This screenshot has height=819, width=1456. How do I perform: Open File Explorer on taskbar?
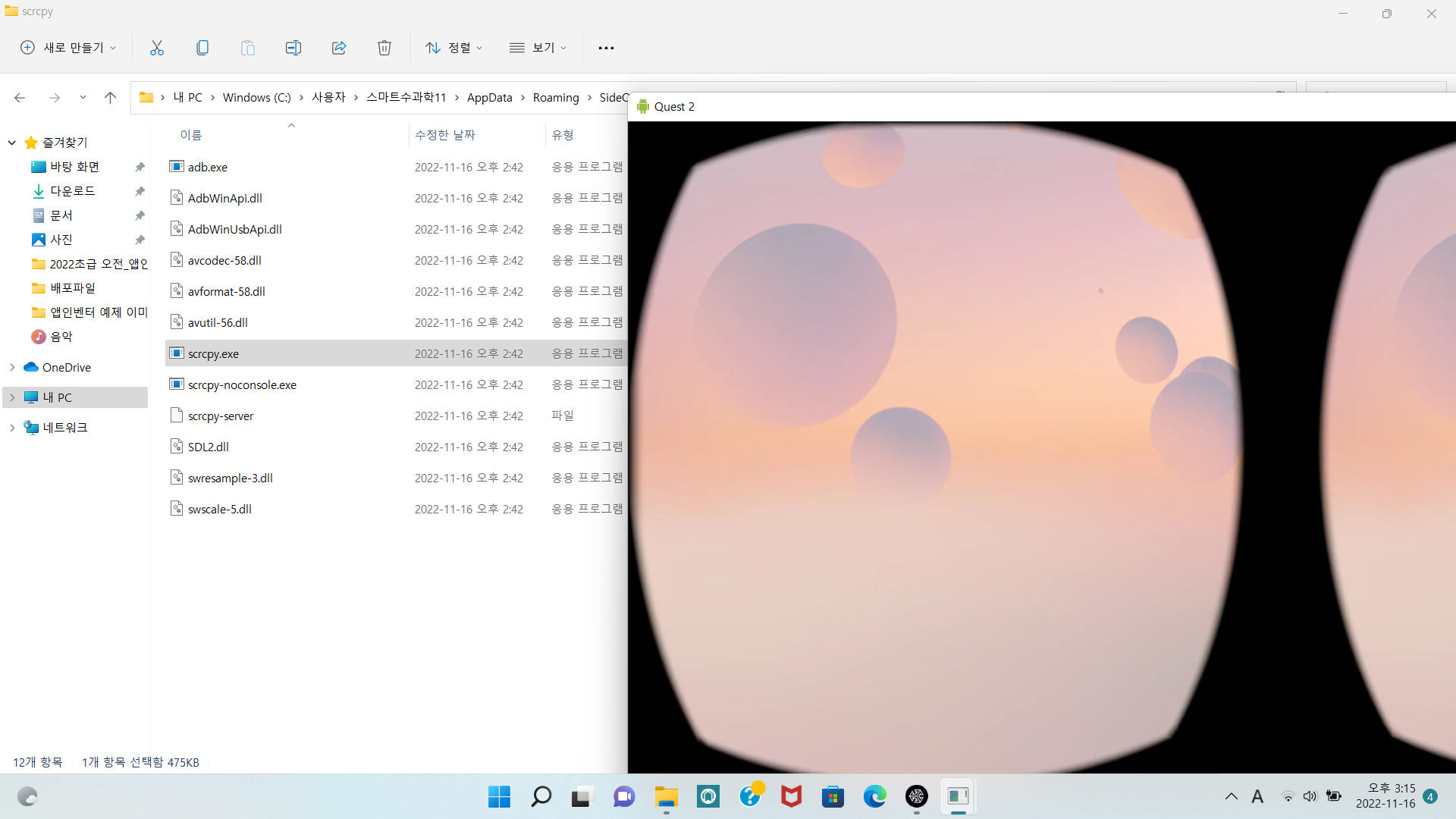tap(666, 796)
